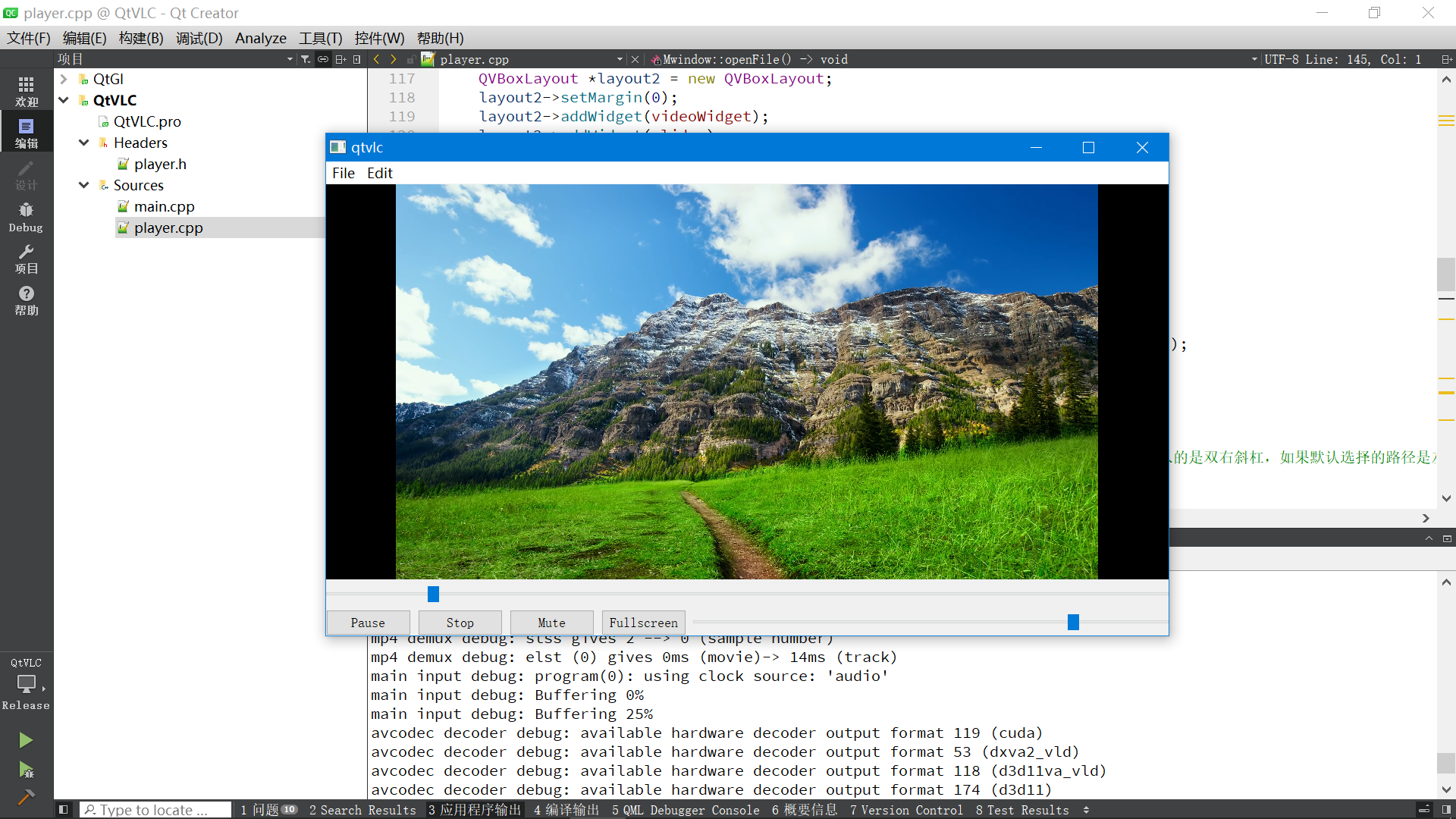Screen dimensions: 1456x819
Task: Expand the Headers folder in QtVLC
Action: [84, 142]
